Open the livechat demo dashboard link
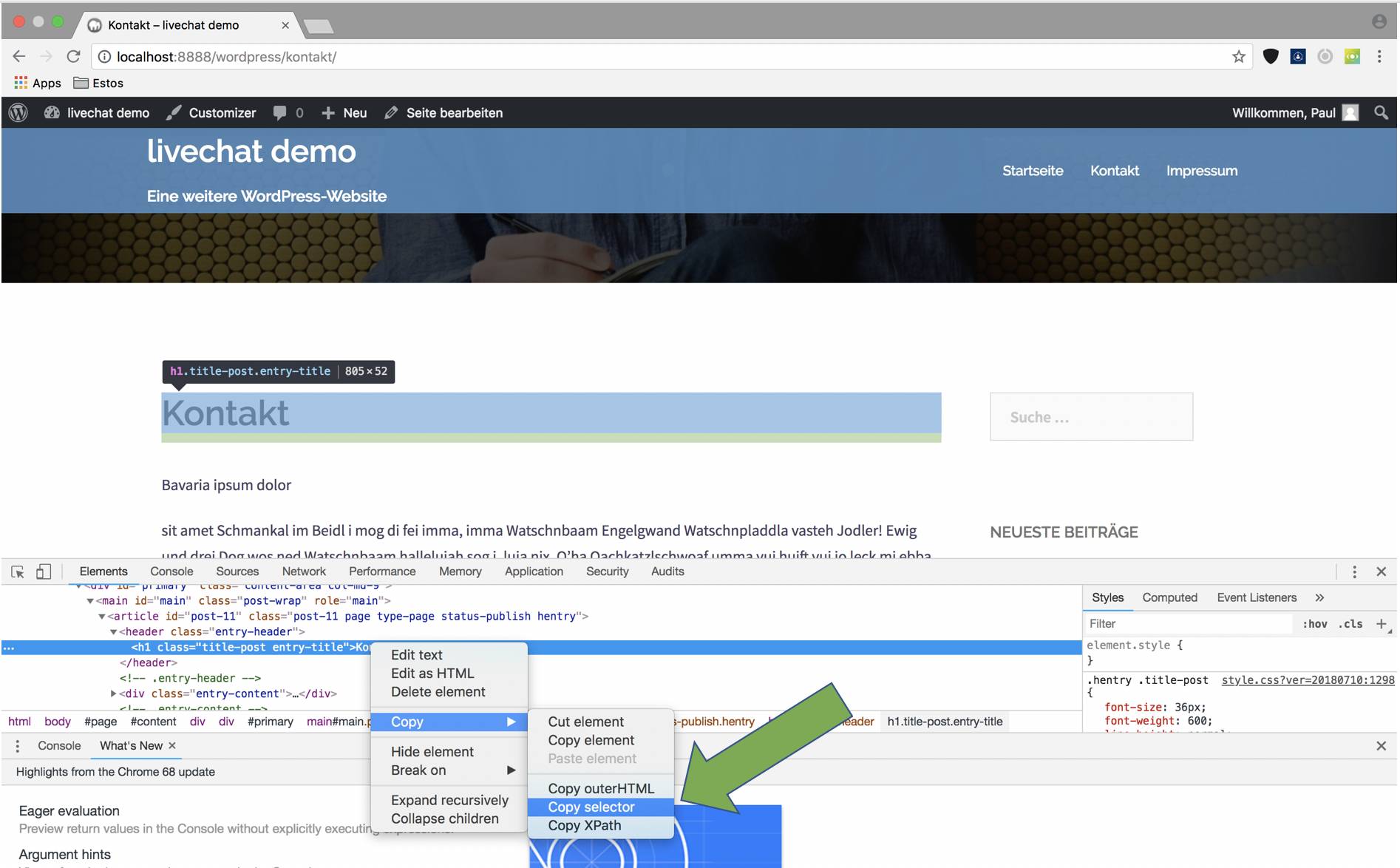This screenshot has height=868, width=1400. (97, 112)
